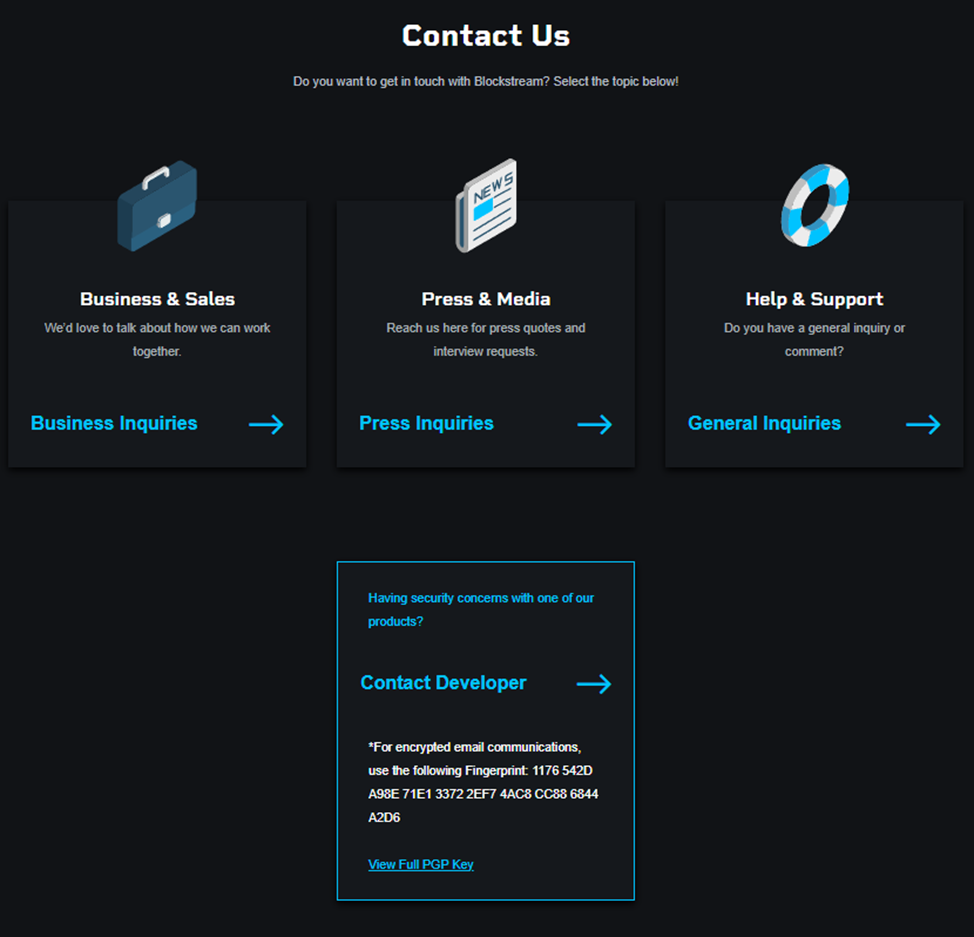Click the Business & Sales heading
Screen dimensions: 974x937
tap(157, 299)
